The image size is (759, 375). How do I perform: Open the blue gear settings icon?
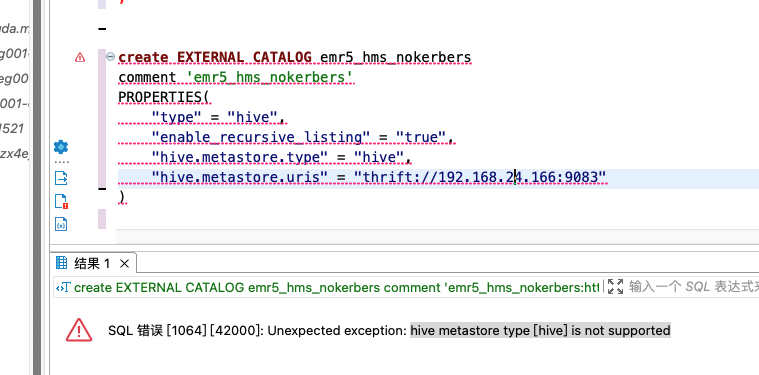tap(61, 147)
